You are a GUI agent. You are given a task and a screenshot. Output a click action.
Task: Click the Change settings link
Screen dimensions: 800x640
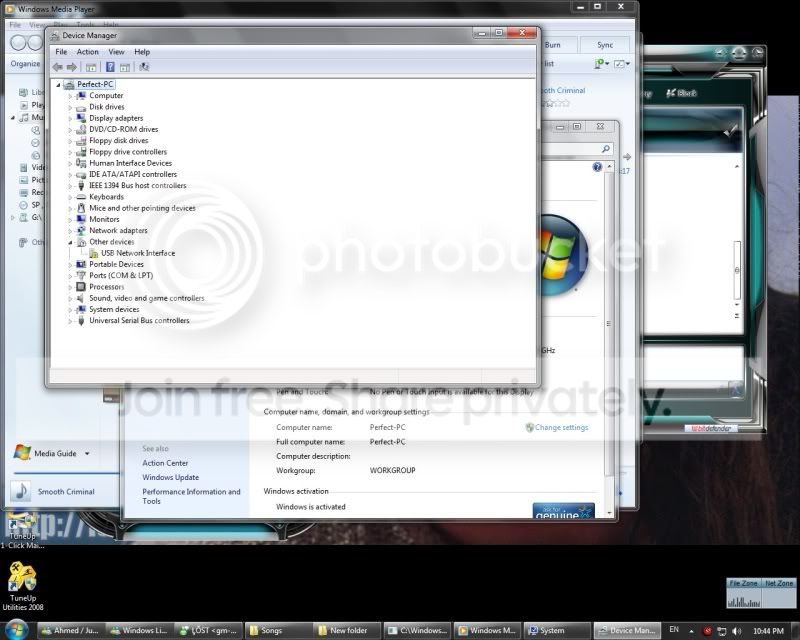561,427
